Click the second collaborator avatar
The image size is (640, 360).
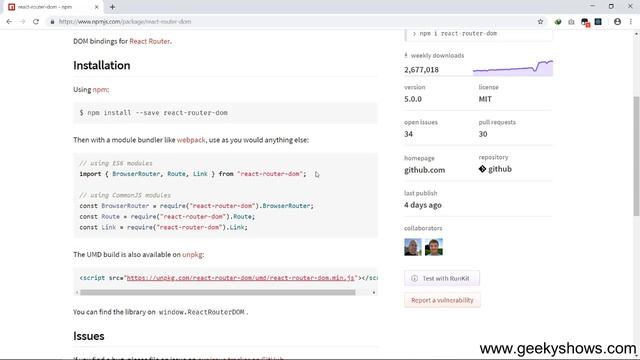433,247
